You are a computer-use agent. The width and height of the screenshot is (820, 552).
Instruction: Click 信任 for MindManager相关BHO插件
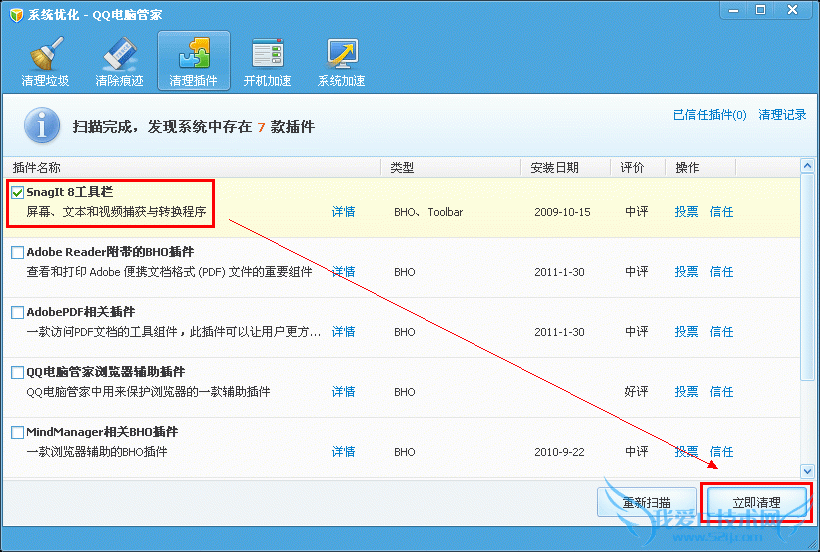[x=721, y=452]
